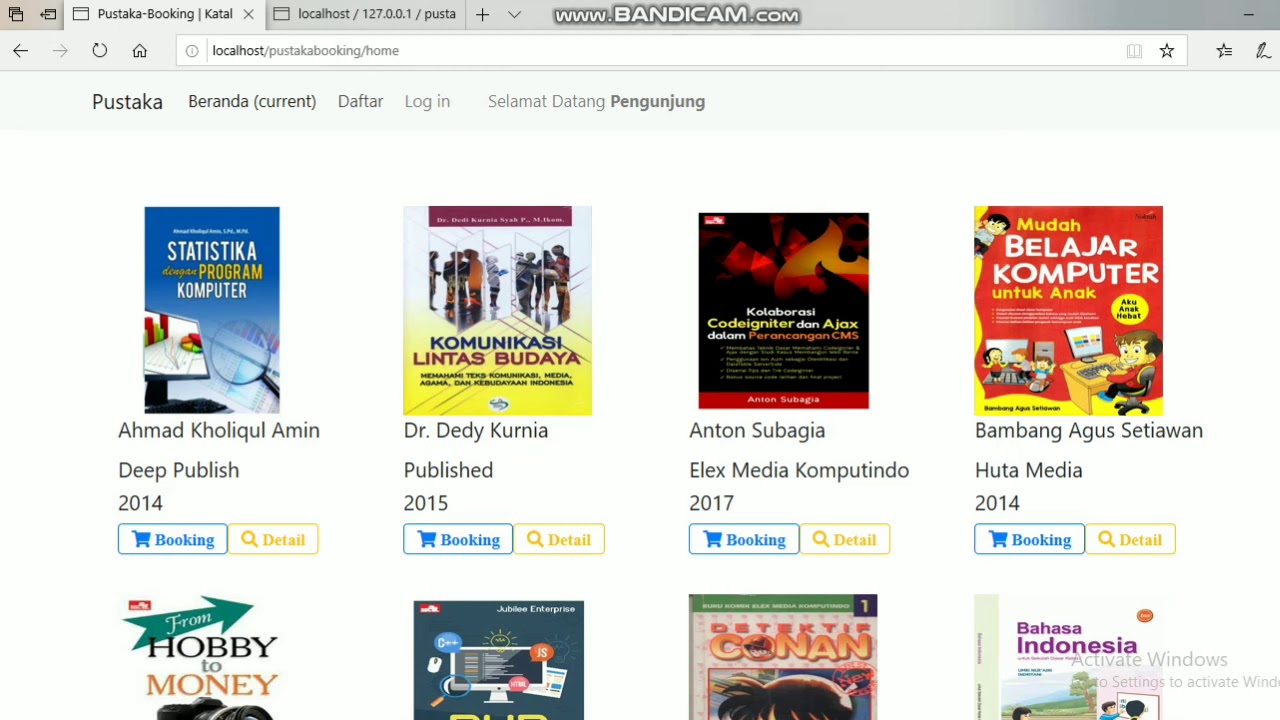Open the Log in menu item
The image size is (1280, 720).
427,101
